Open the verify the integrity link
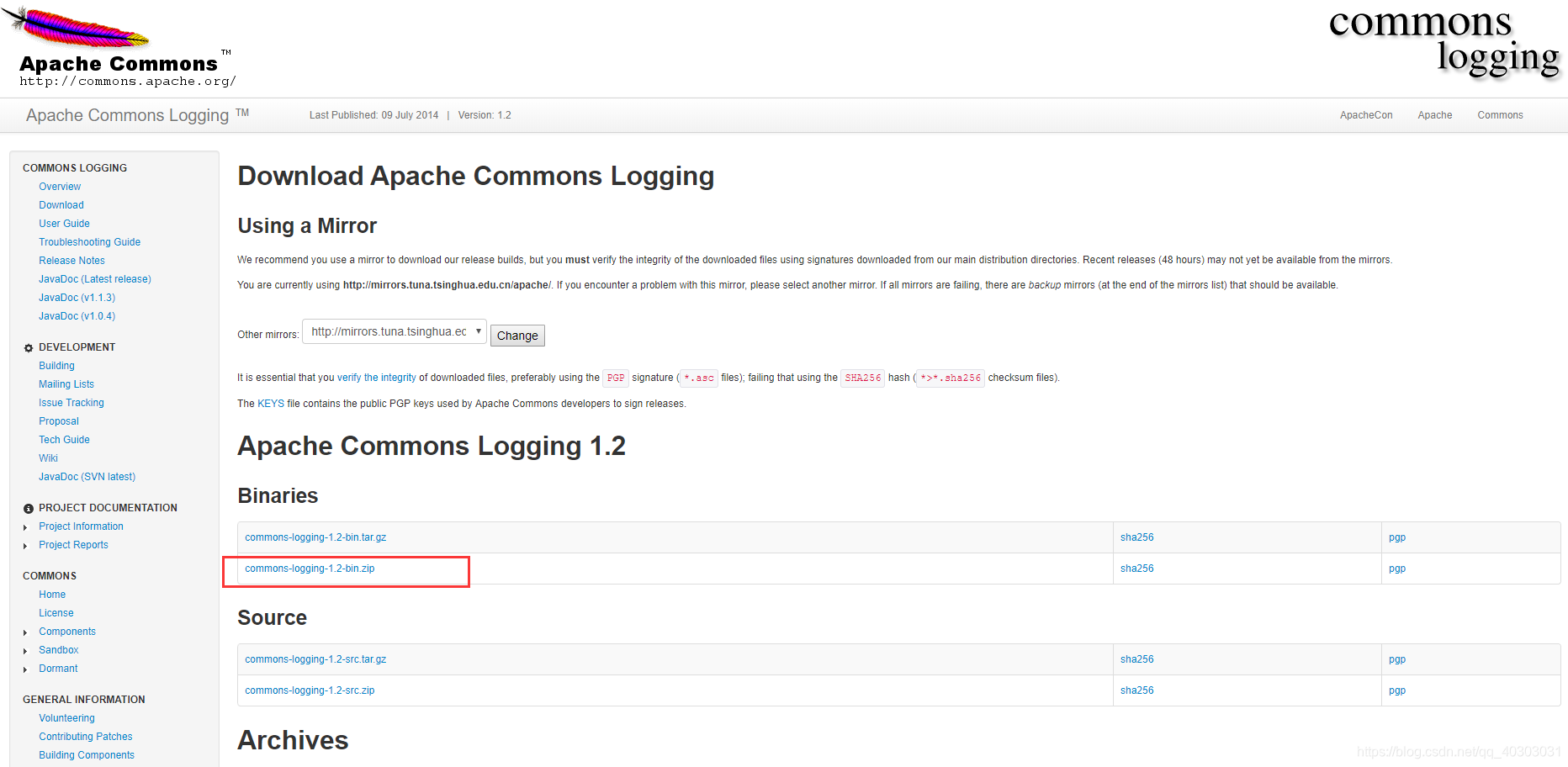 click(x=377, y=378)
